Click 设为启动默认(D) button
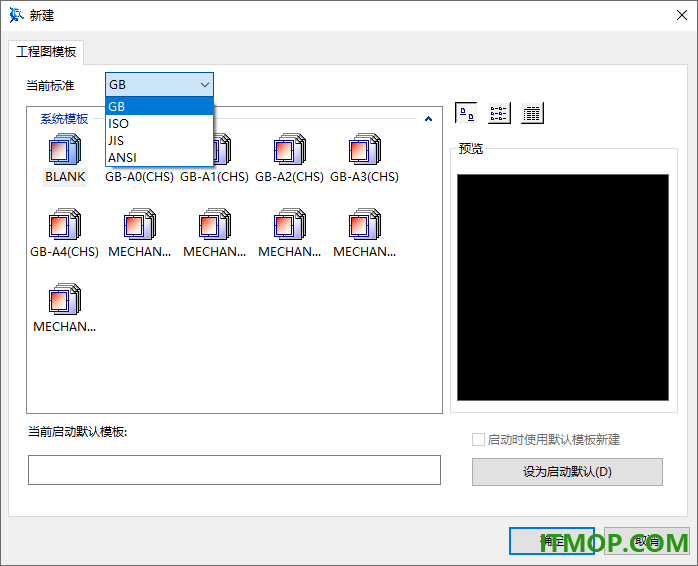The height and width of the screenshot is (566, 698). pyautogui.click(x=567, y=472)
